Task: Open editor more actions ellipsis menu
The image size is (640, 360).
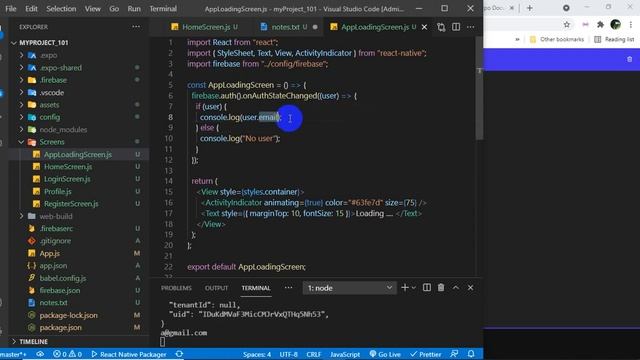Action: click(x=471, y=27)
